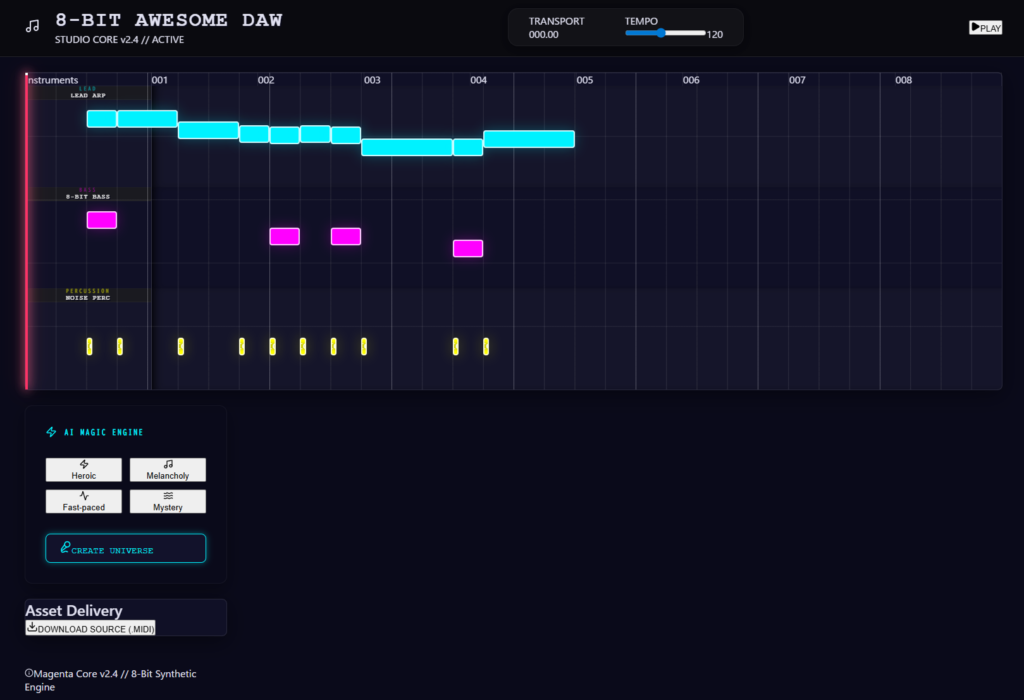Jump to bar 008 marker
This screenshot has width=1024, height=700.
[903, 80]
